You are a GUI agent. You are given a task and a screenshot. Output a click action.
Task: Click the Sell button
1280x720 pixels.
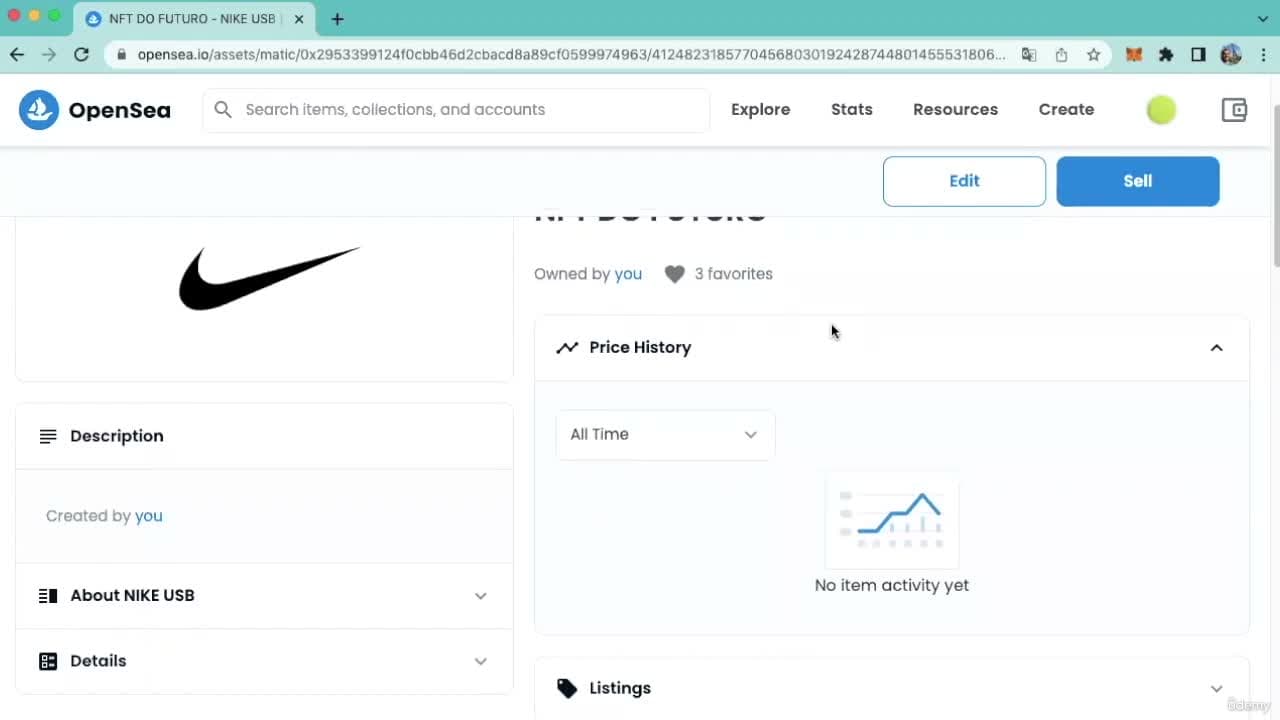[x=1138, y=181]
